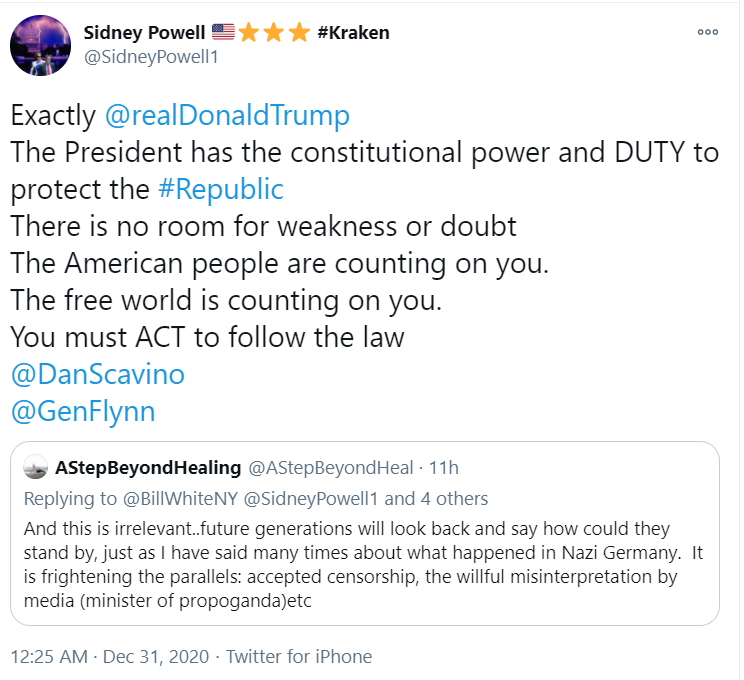This screenshot has width=744, height=680.
Task: Open the quoted tweet about Nazi Germany parallels
Action: (364, 566)
